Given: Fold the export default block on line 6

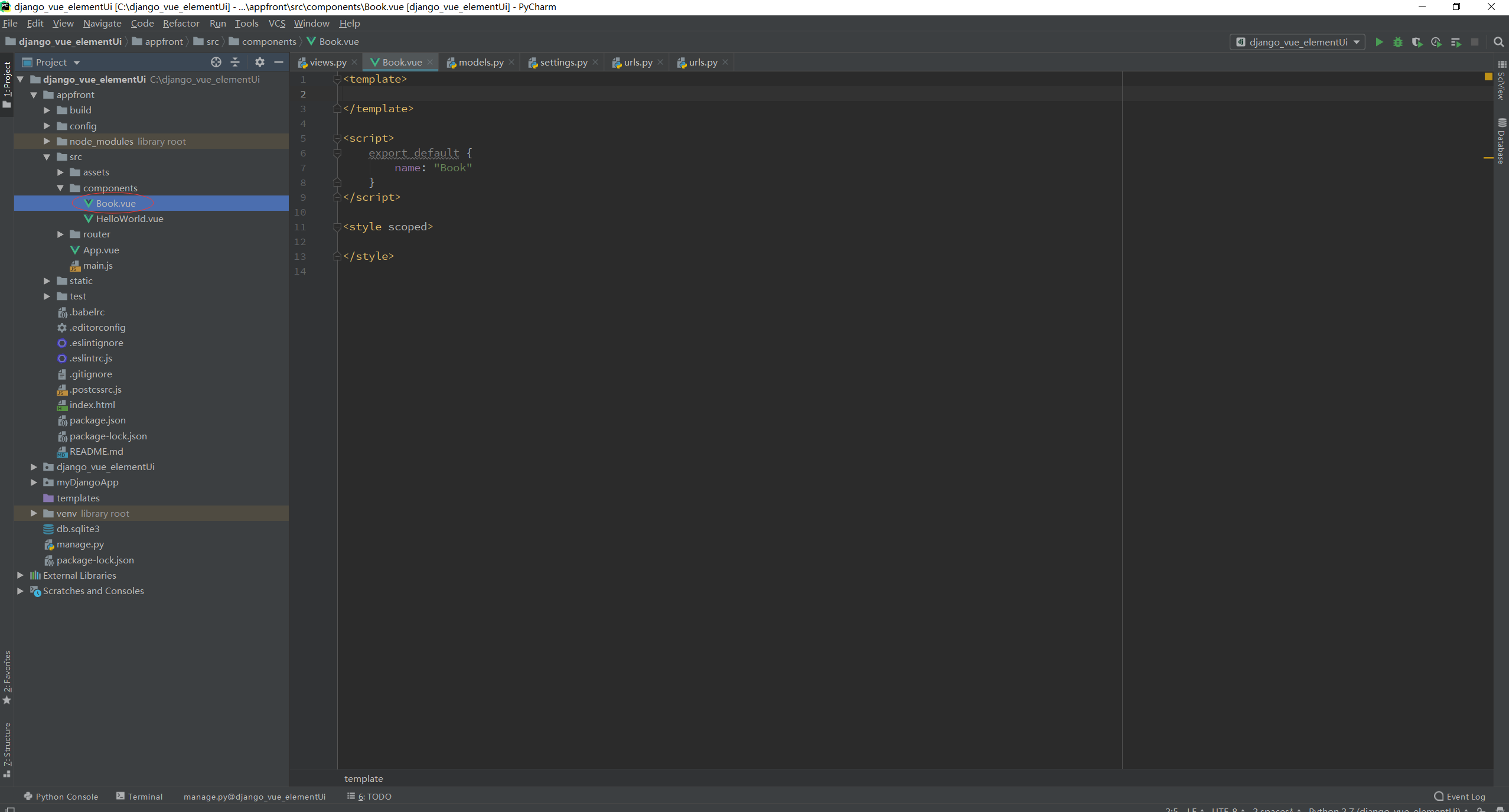Looking at the screenshot, I should point(337,153).
